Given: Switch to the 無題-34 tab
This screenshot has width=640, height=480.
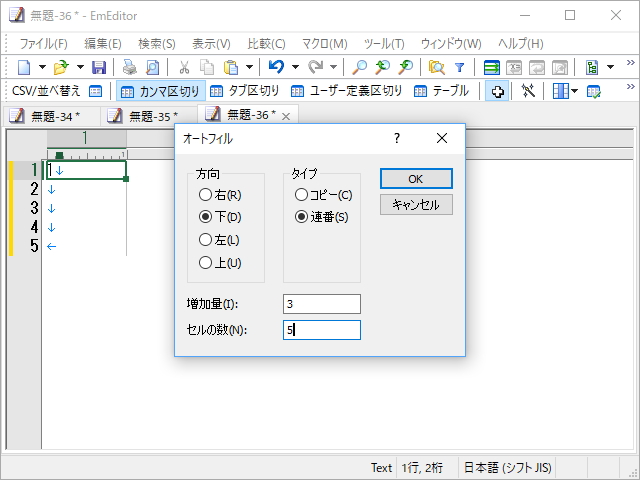Looking at the screenshot, I should tap(52, 116).
